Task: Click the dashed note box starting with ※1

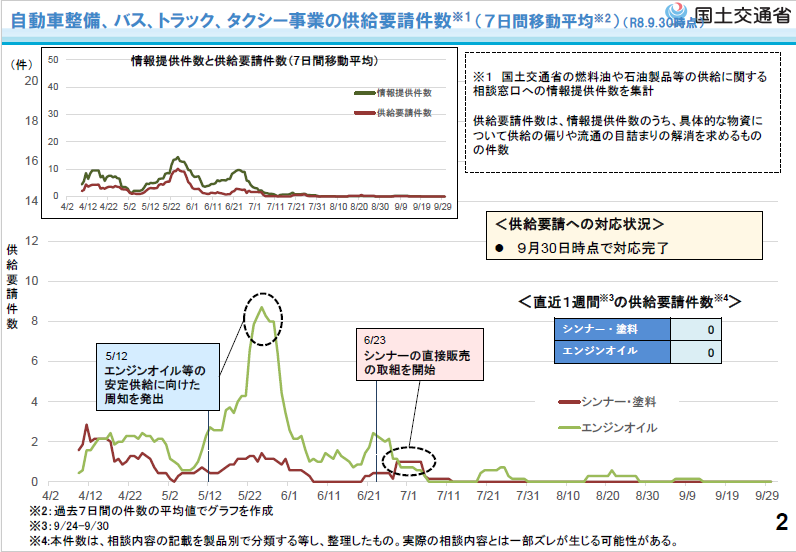Action: [623, 113]
